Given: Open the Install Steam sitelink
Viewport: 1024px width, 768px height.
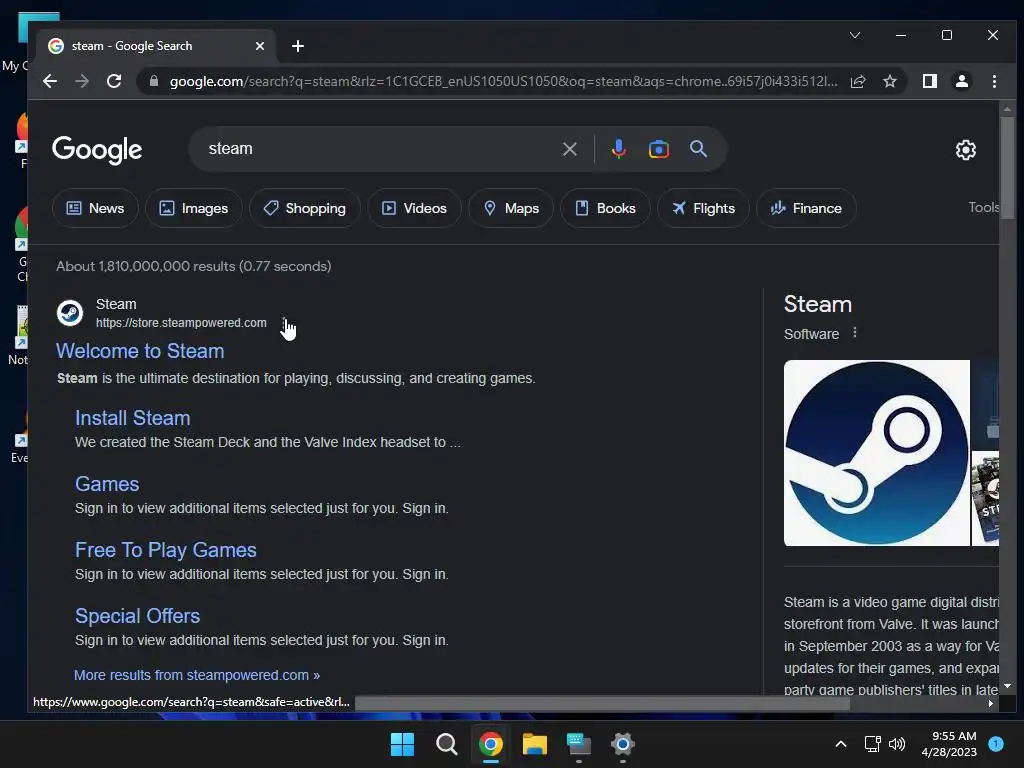Looking at the screenshot, I should click(x=133, y=418).
